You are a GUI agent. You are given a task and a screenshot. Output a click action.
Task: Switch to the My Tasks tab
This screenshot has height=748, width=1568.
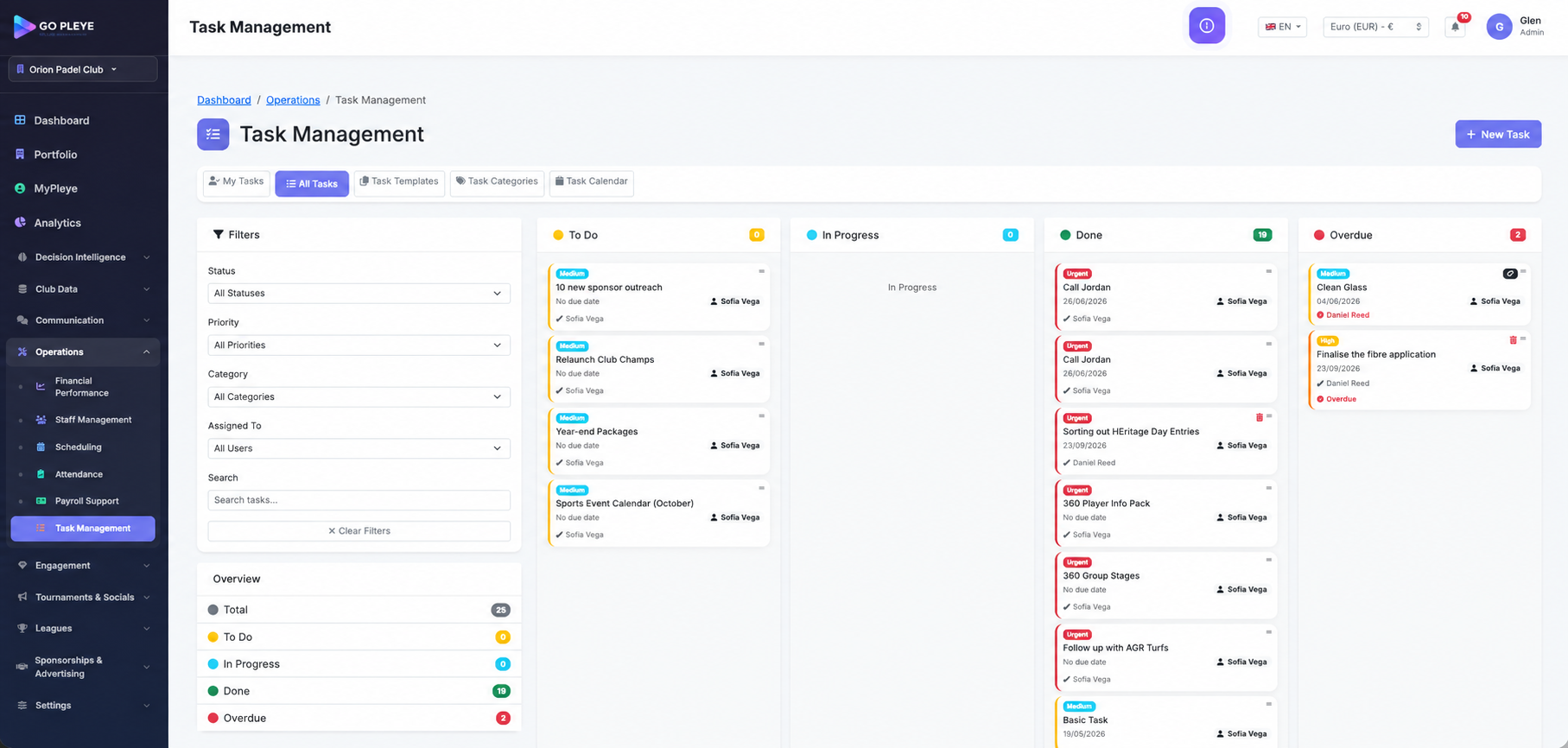pyautogui.click(x=236, y=182)
